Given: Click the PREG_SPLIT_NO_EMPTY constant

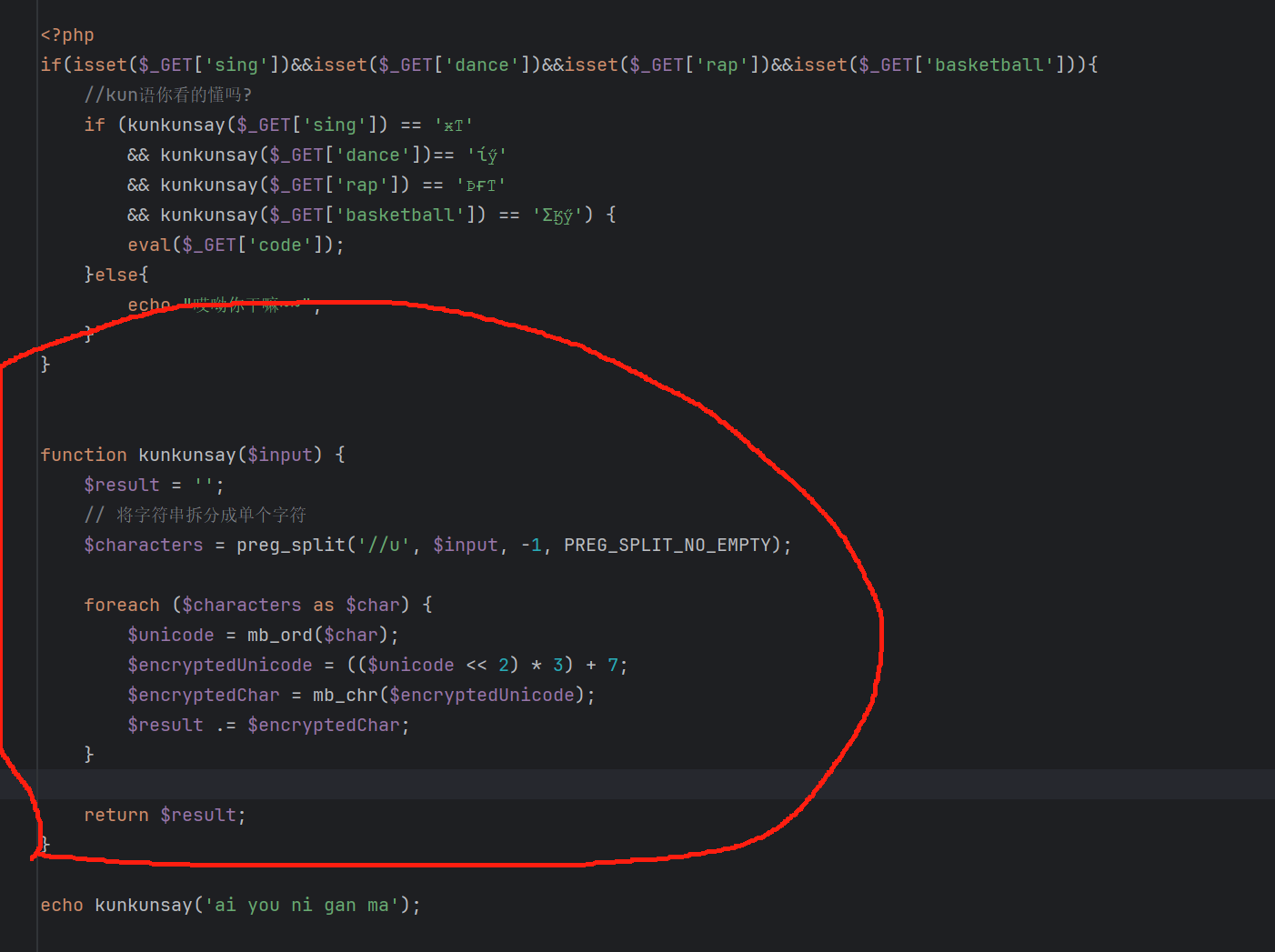Looking at the screenshot, I should [668, 546].
